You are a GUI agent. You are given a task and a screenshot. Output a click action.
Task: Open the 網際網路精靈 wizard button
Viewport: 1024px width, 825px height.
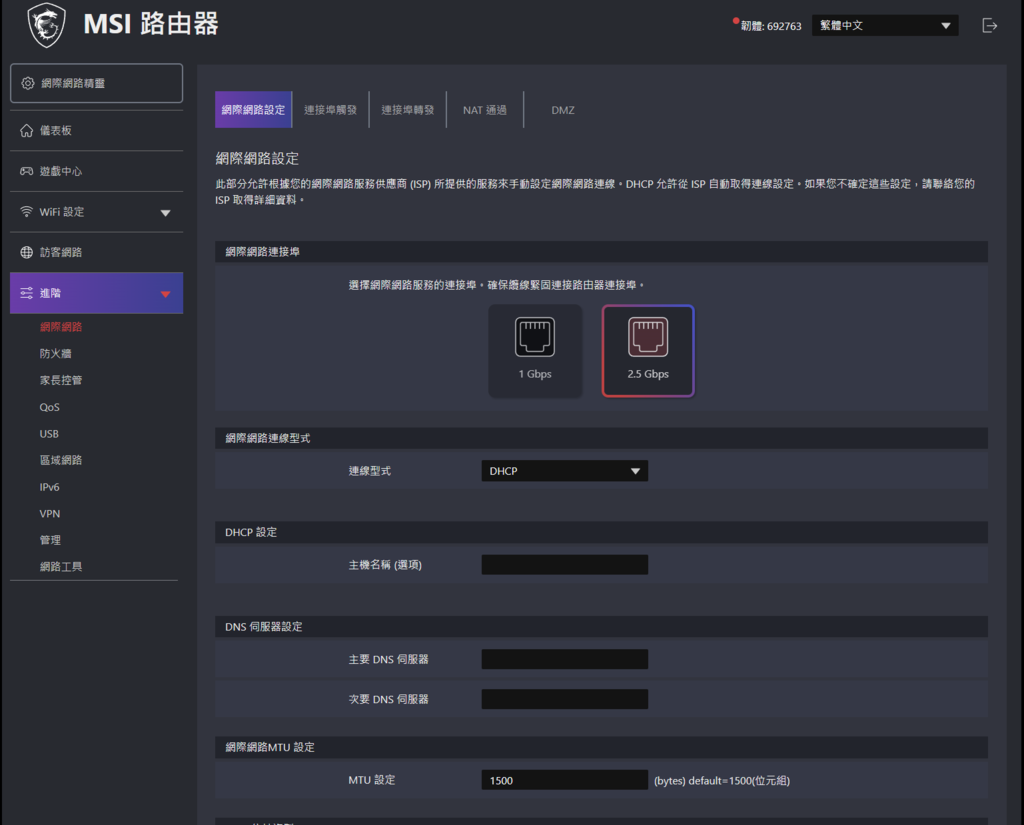[x=97, y=83]
